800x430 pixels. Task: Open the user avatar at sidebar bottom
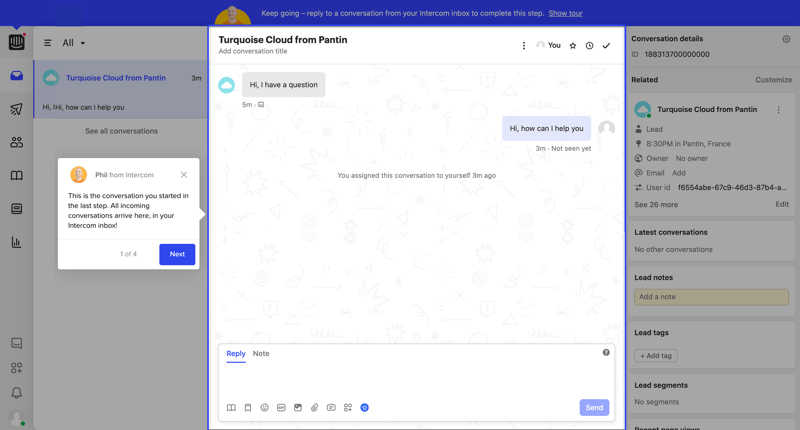pos(17,418)
